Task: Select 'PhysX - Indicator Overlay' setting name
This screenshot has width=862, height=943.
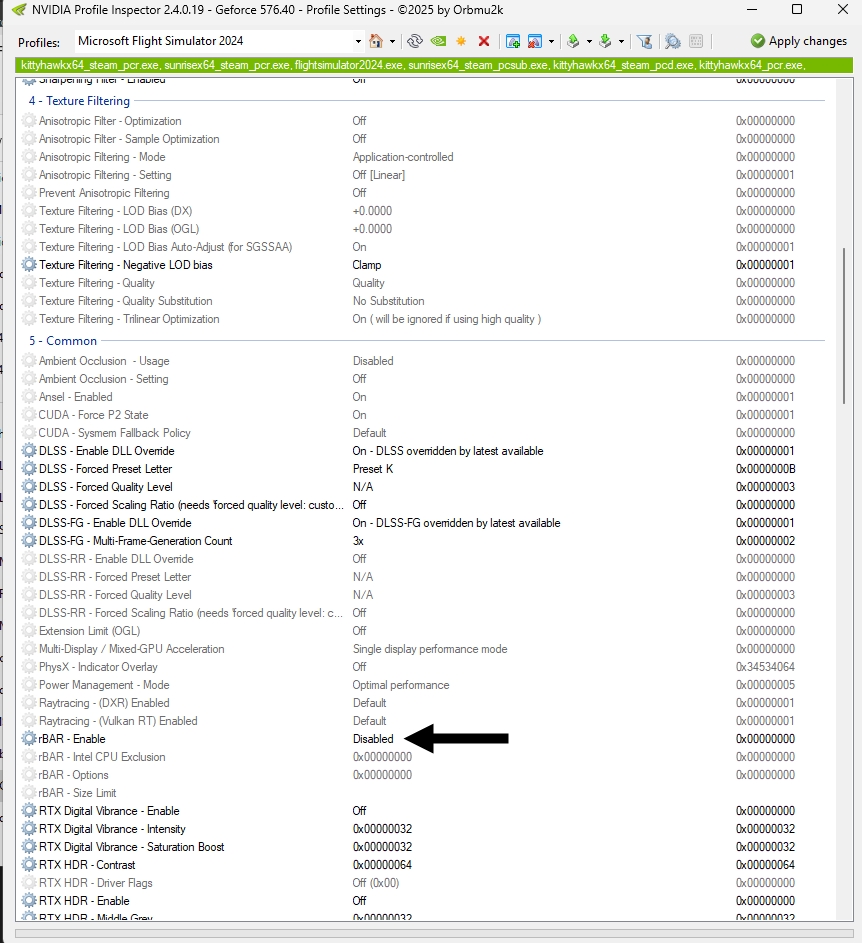Action: point(98,667)
